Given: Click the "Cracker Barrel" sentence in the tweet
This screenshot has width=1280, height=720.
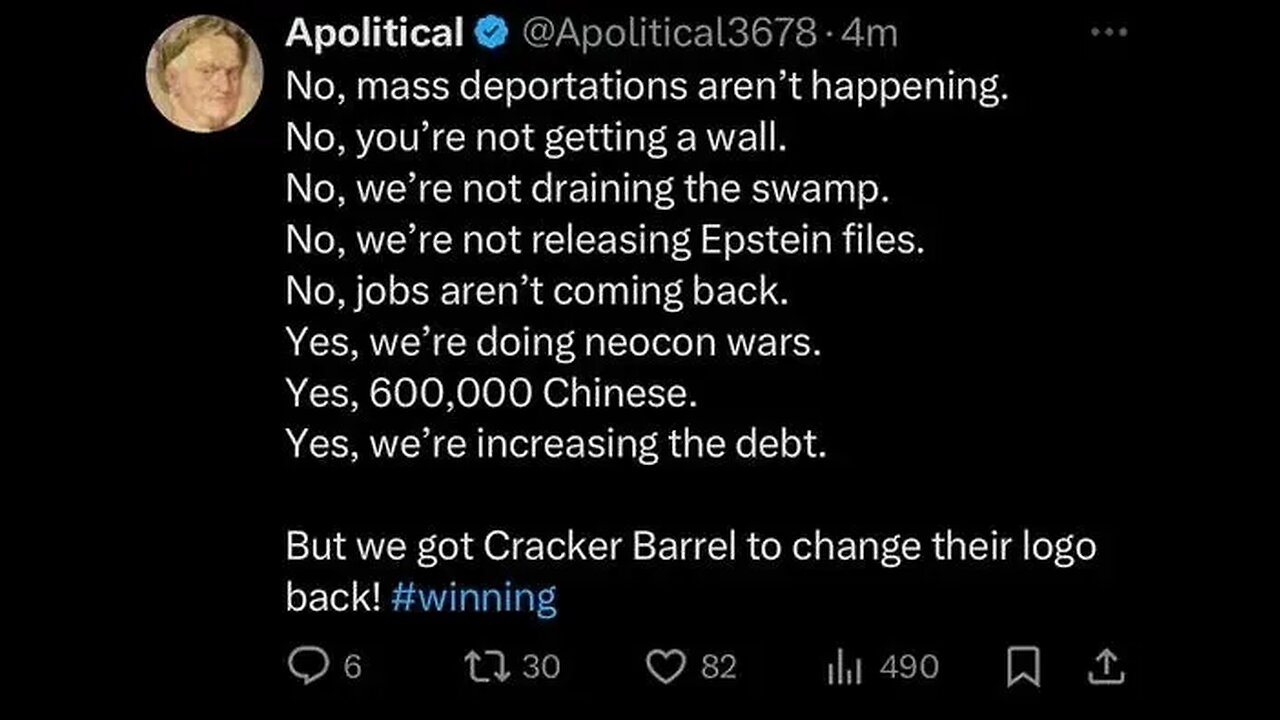Looking at the screenshot, I should (690, 547).
